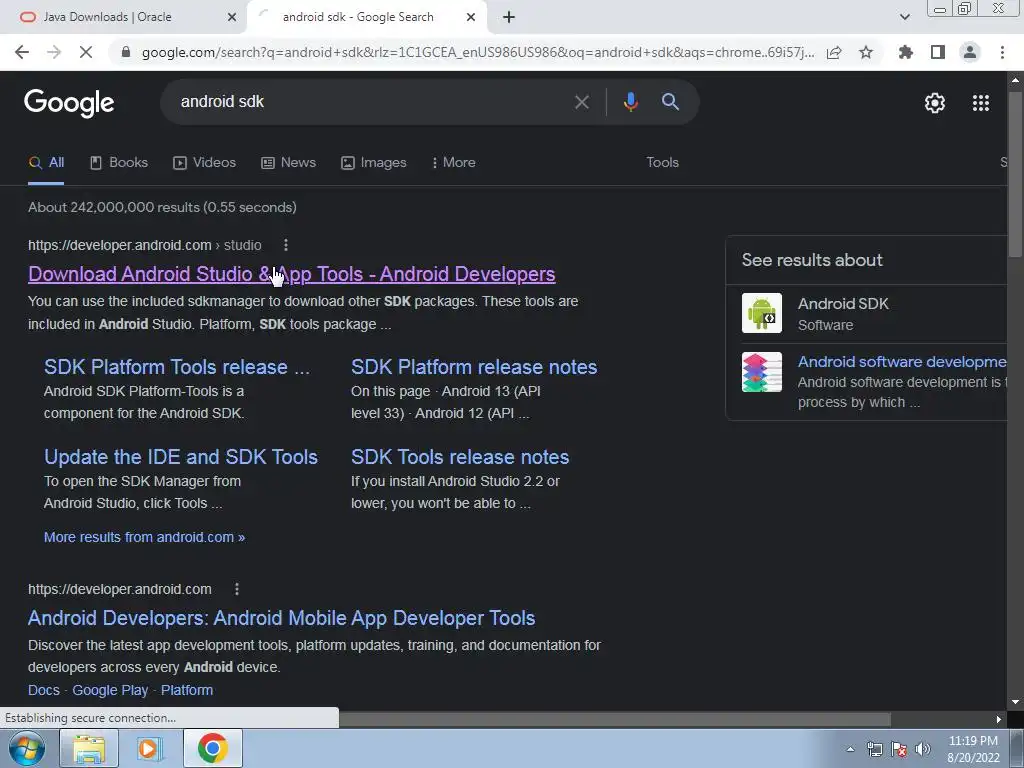This screenshot has width=1024, height=768.
Task: Open the Extensions puzzle icon
Action: [x=906, y=52]
